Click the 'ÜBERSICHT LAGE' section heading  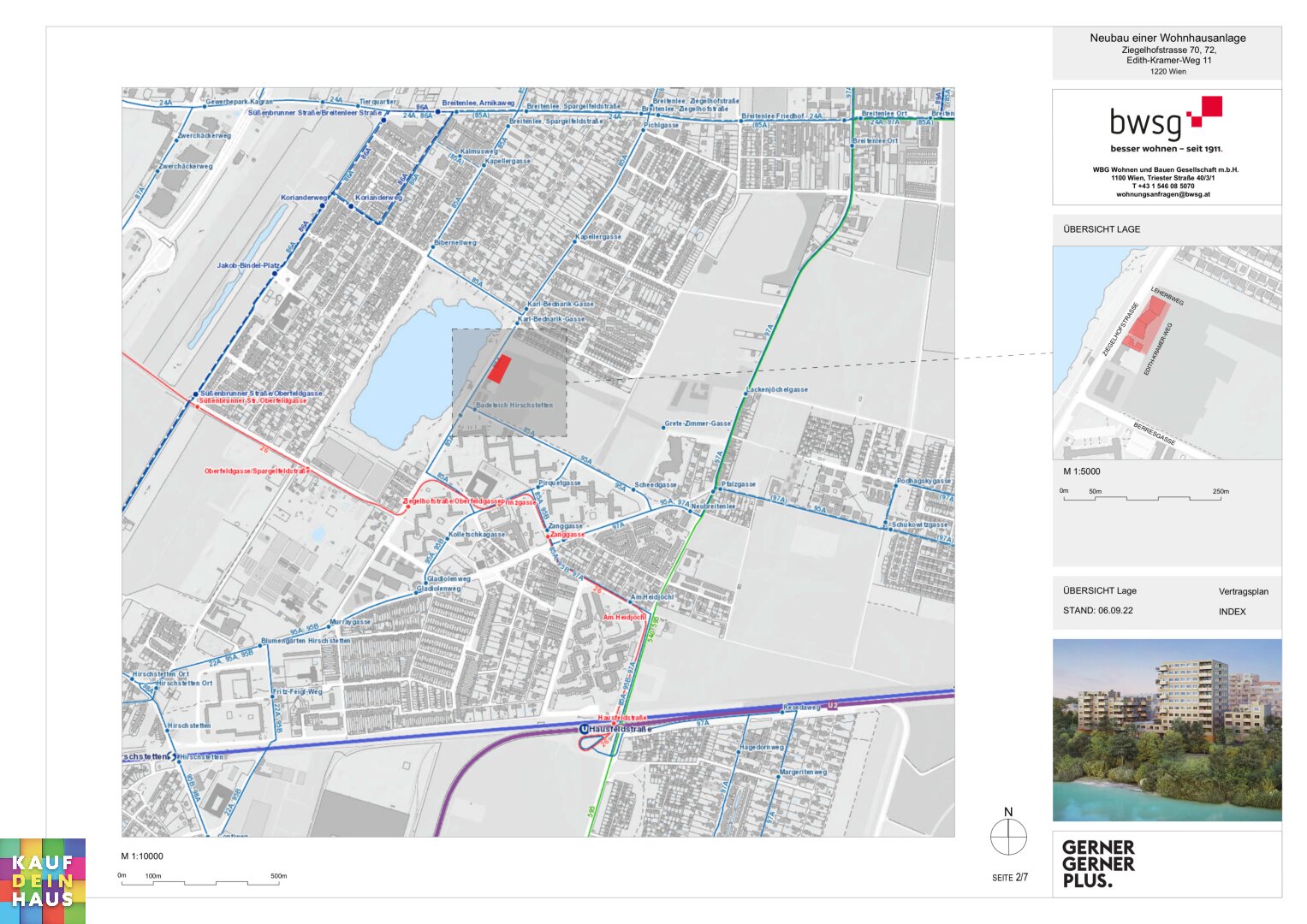(1102, 229)
